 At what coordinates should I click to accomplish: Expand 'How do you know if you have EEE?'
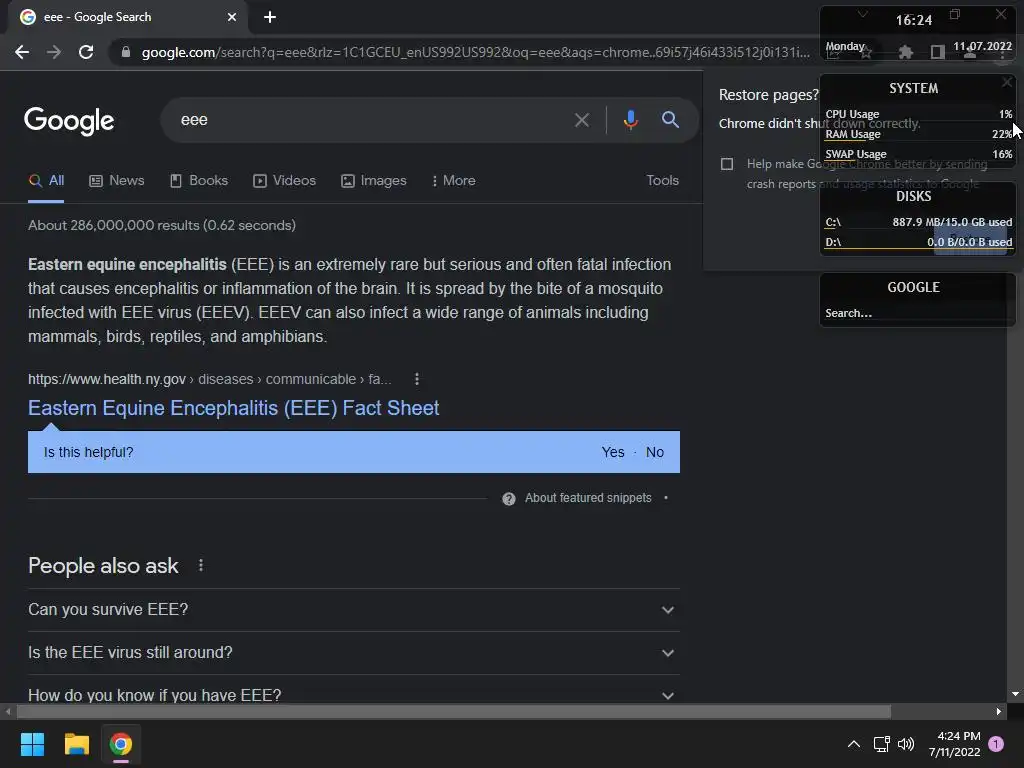click(354, 695)
